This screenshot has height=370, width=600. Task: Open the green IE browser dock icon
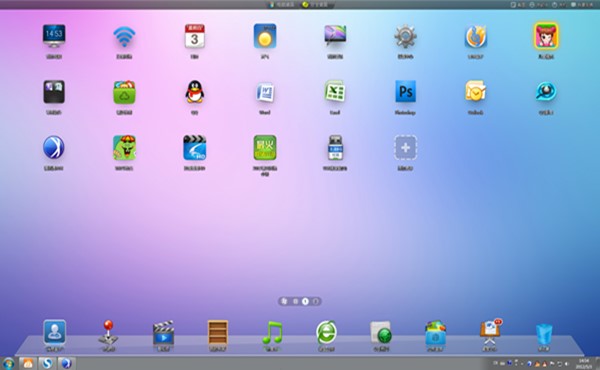tap(326, 332)
